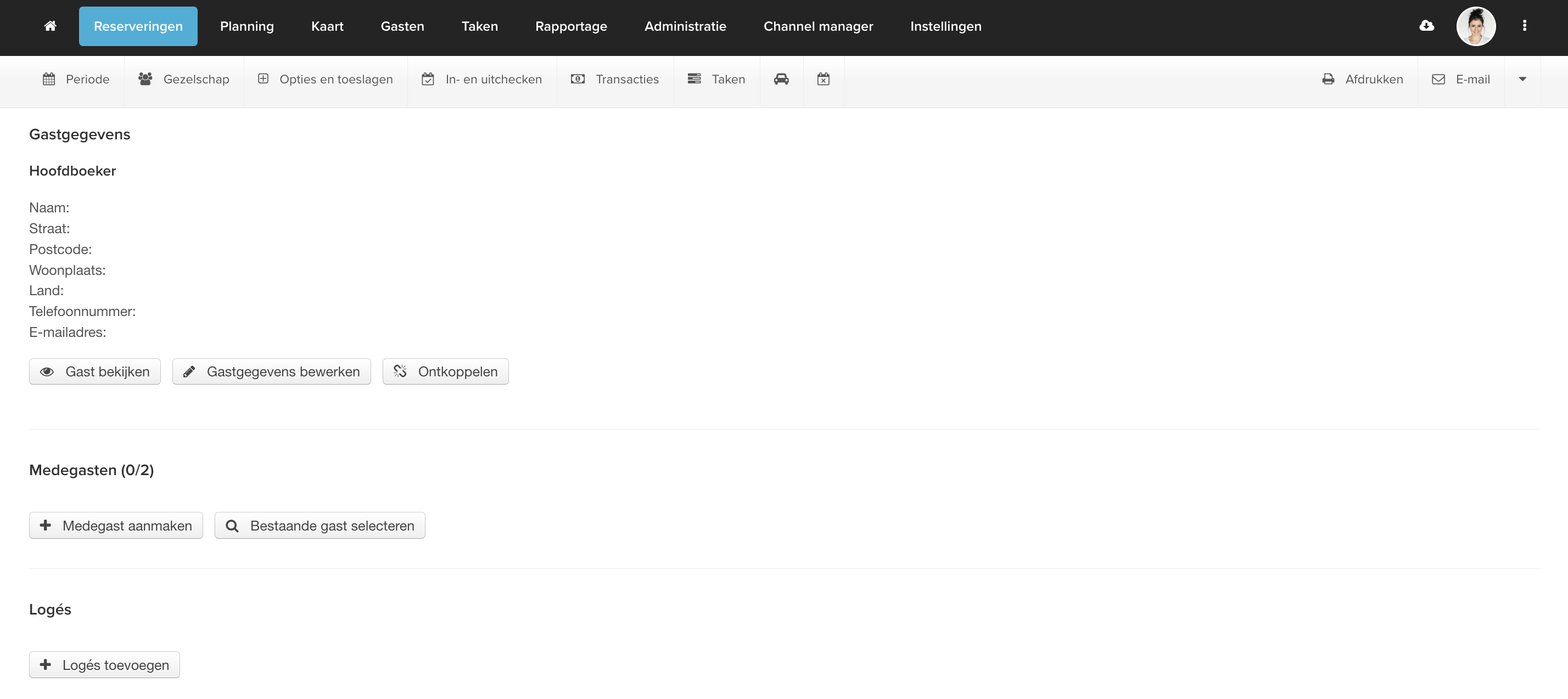
Task: Click the Straat label
Action: coord(49,229)
